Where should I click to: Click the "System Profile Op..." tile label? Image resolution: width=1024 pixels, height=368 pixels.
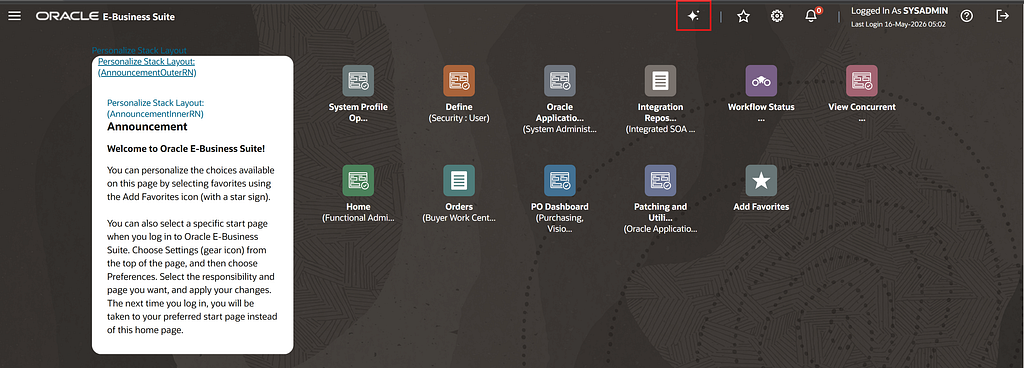(359, 112)
